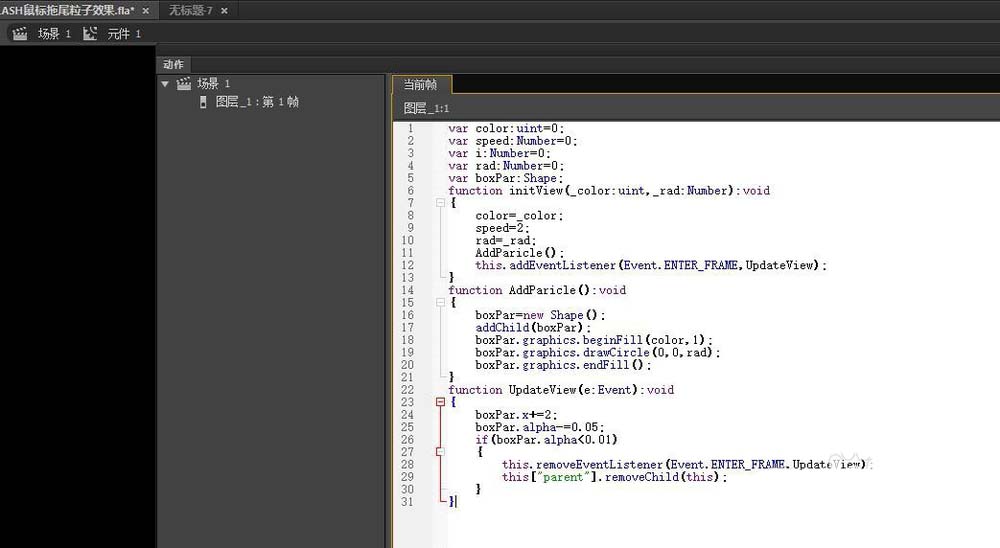Click the 'function UpdateView(e:Event):void' line

[x=561, y=390]
